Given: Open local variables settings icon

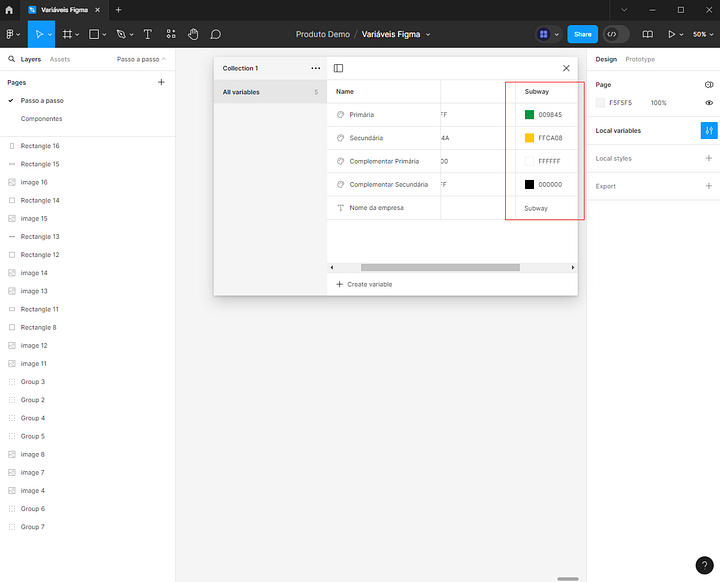Looking at the screenshot, I should [709, 130].
